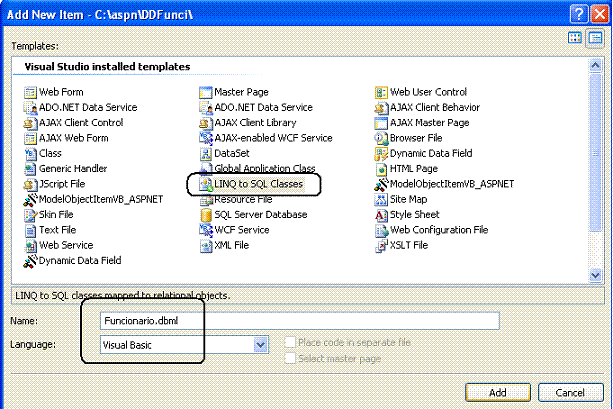Choose the Skin File template icon
Viewport: 613px width, 409px height.
30,215
